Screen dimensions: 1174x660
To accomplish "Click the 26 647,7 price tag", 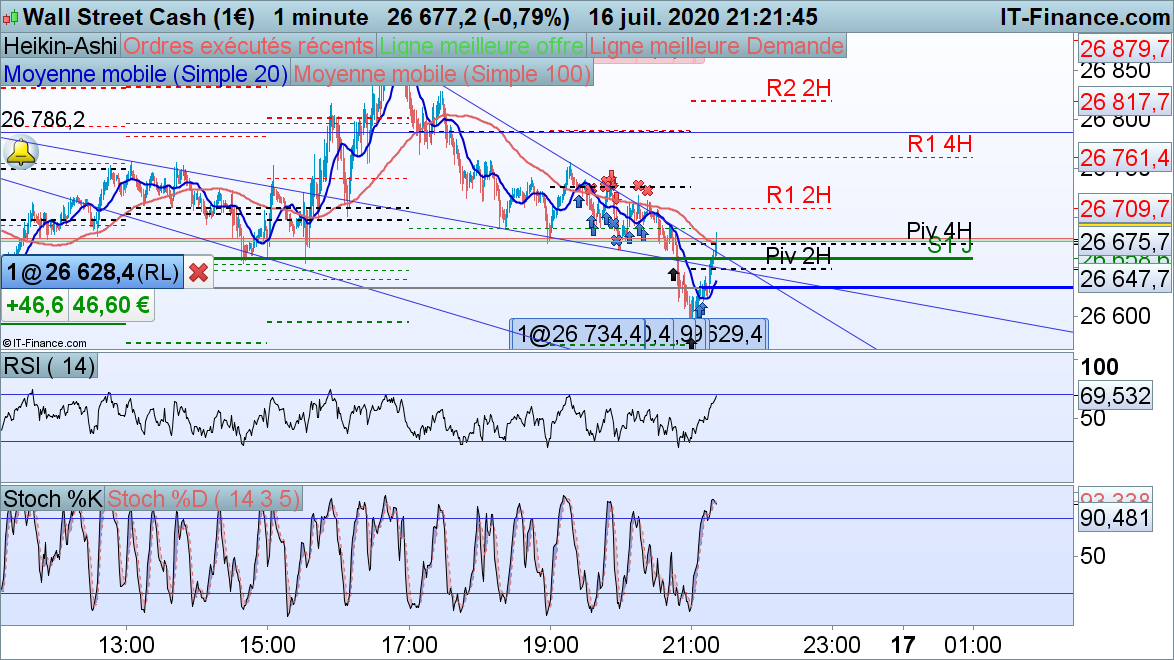I will pos(1124,279).
